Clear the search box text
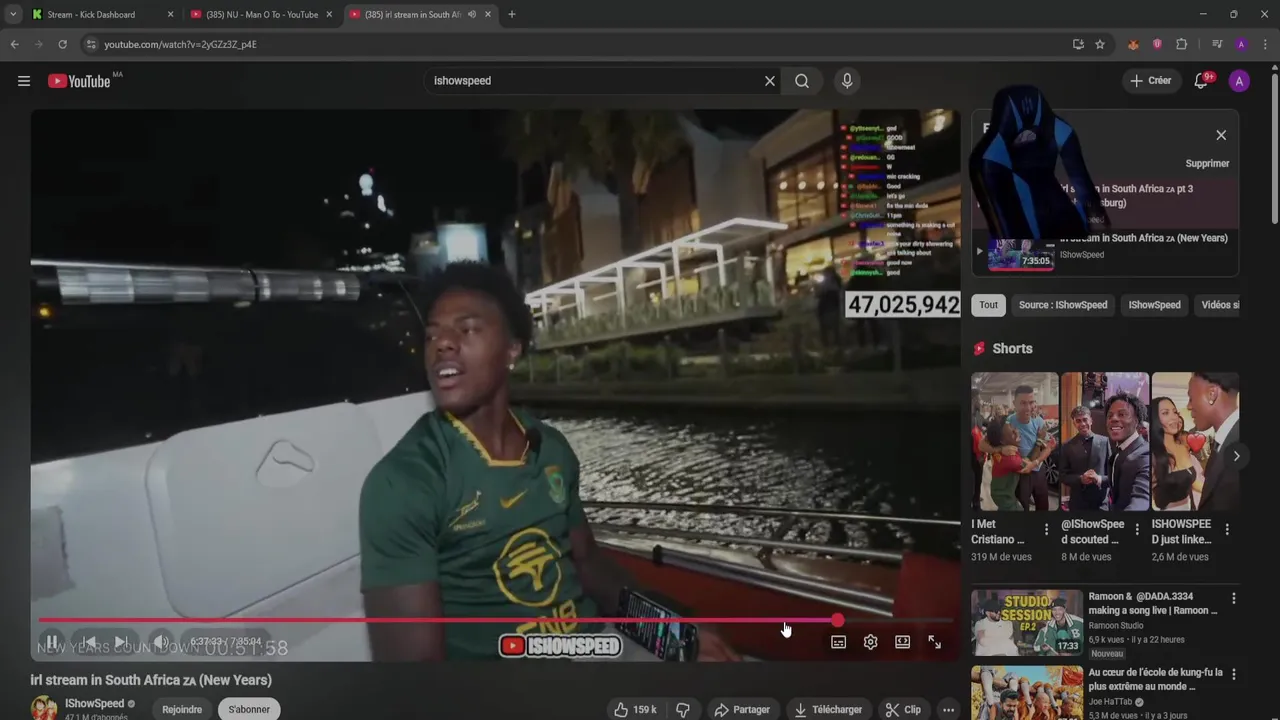This screenshot has height=720, width=1280. click(x=770, y=81)
